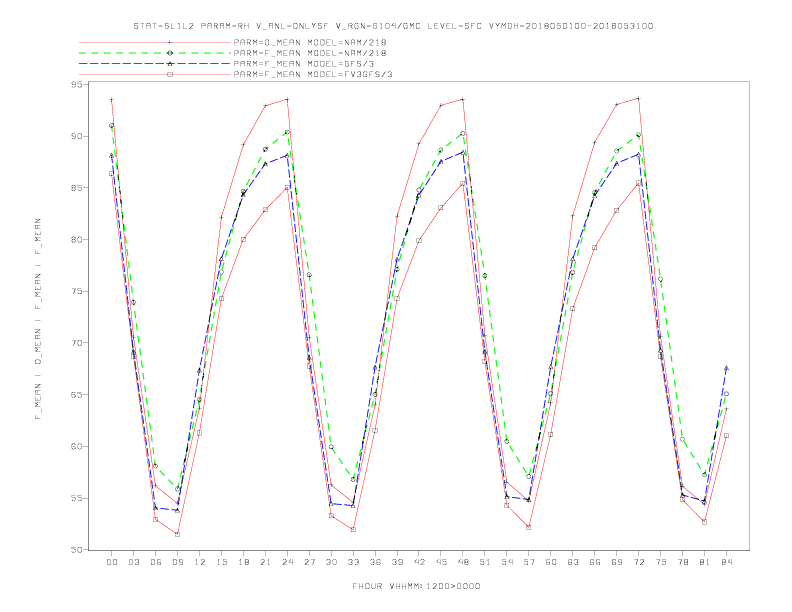Click the O_MEAN plus data point at hour 72
The height and width of the screenshot is (612, 792).
638,98
